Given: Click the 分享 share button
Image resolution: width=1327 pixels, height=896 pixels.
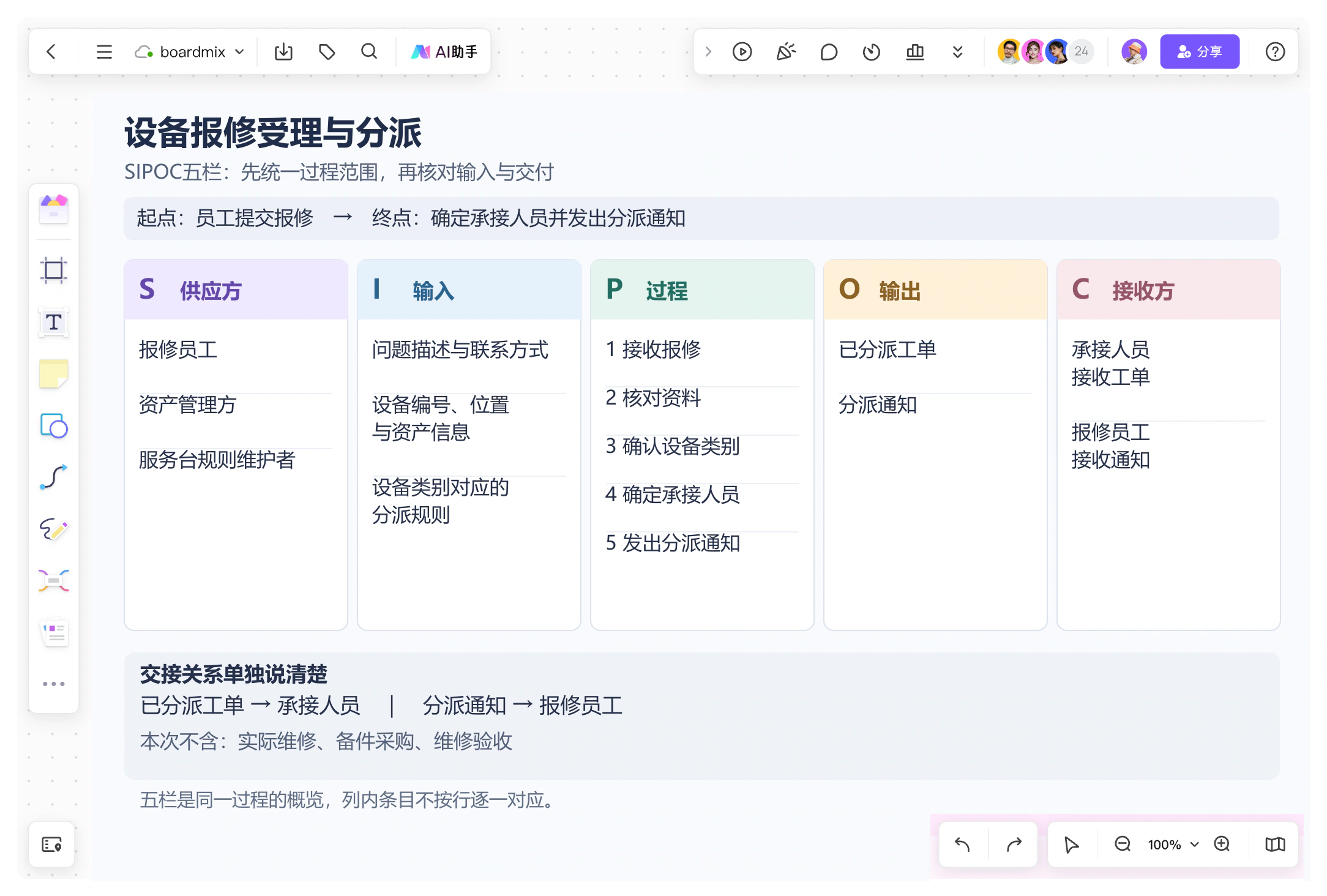Looking at the screenshot, I should pos(1200,51).
